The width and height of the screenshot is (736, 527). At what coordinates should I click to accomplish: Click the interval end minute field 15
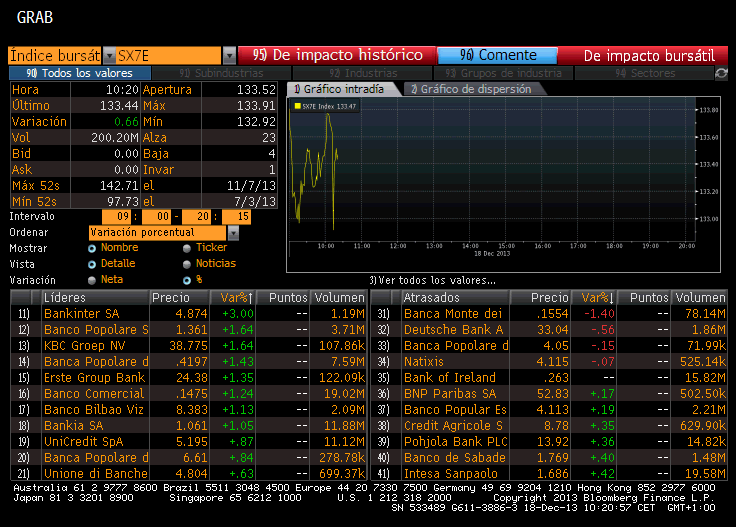tap(236, 216)
